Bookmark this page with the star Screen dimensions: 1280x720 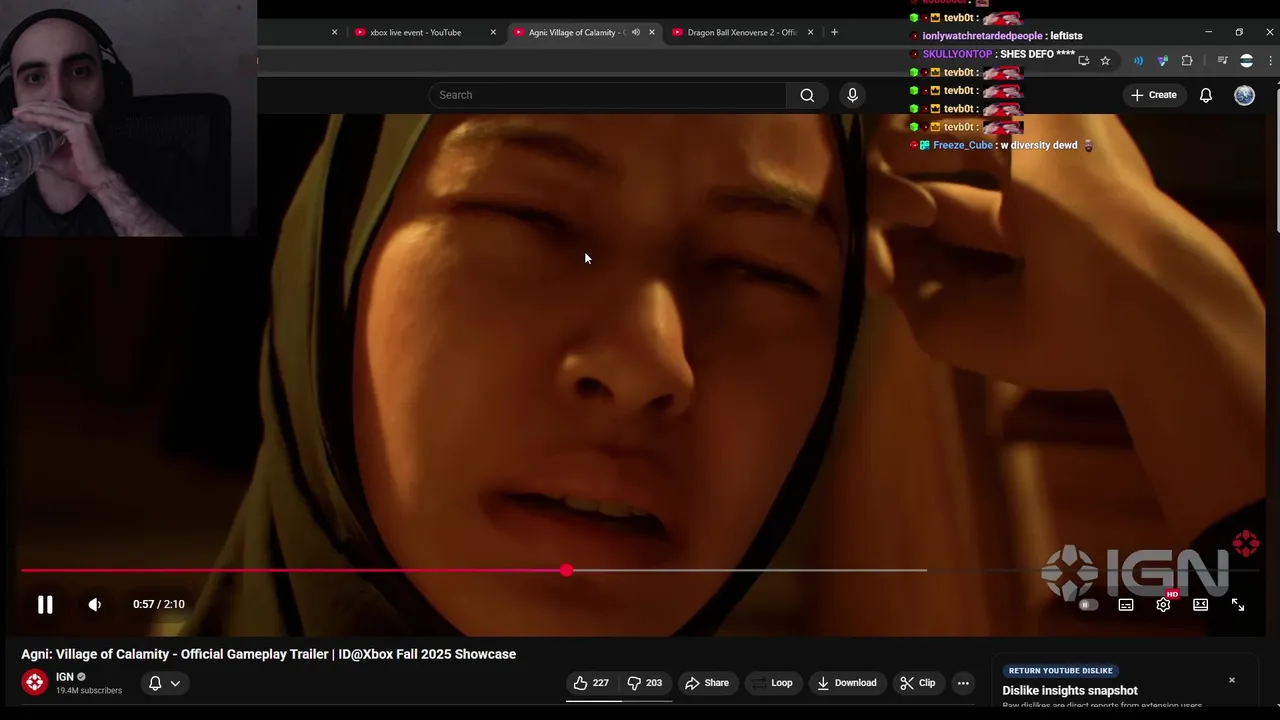pyautogui.click(x=1105, y=61)
